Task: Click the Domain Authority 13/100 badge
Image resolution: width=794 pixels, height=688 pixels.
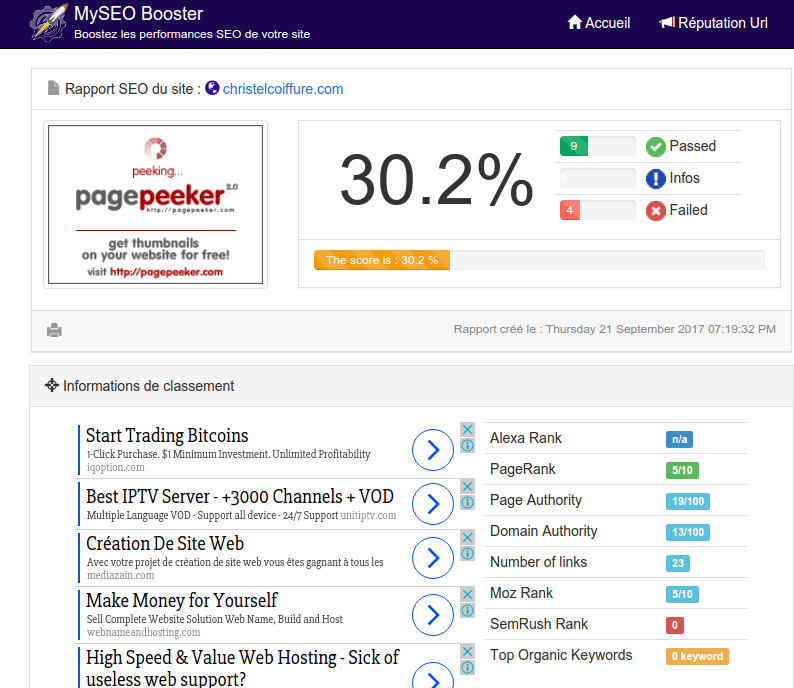Action: pos(688,532)
